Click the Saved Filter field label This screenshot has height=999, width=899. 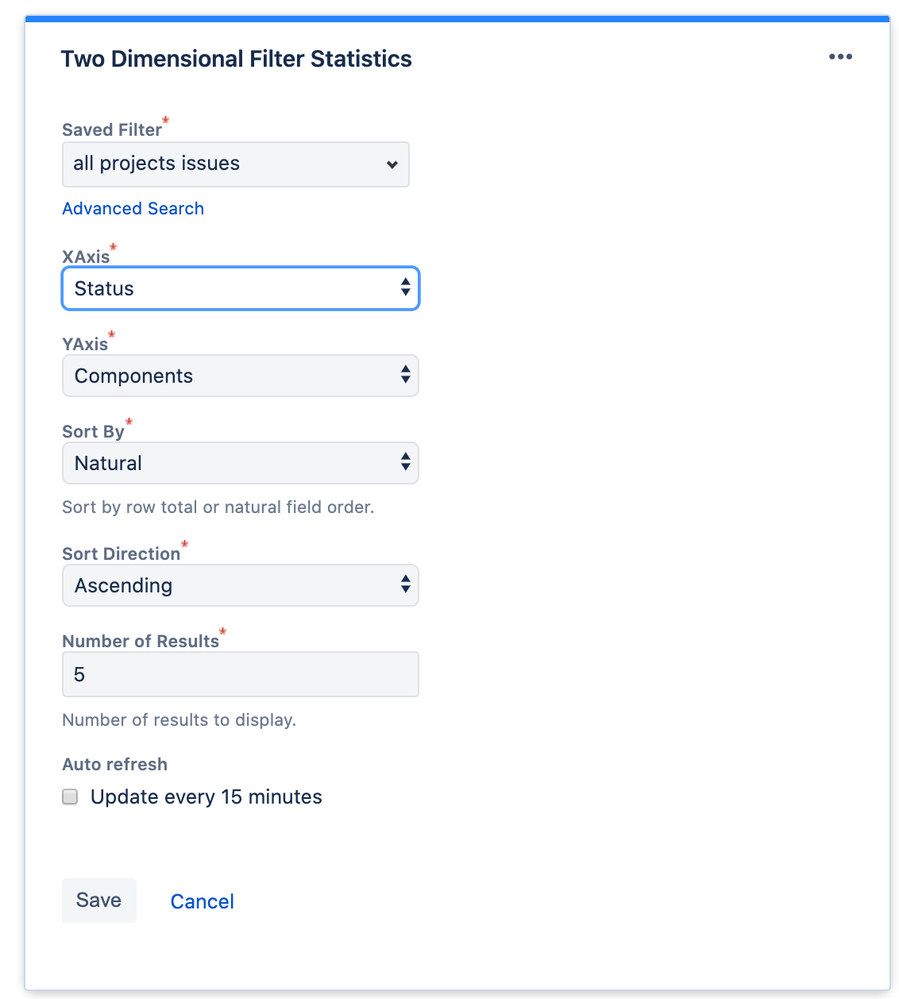coord(111,130)
